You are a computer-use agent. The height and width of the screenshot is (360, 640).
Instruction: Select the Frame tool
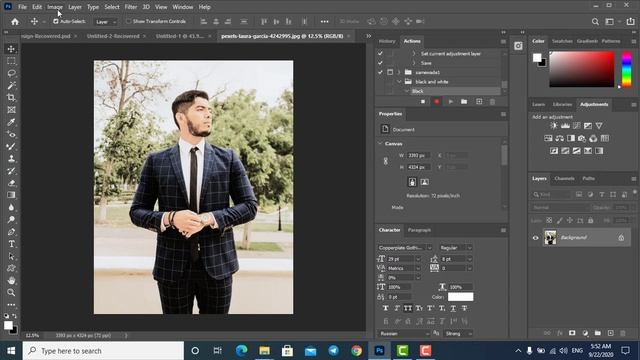click(x=11, y=110)
